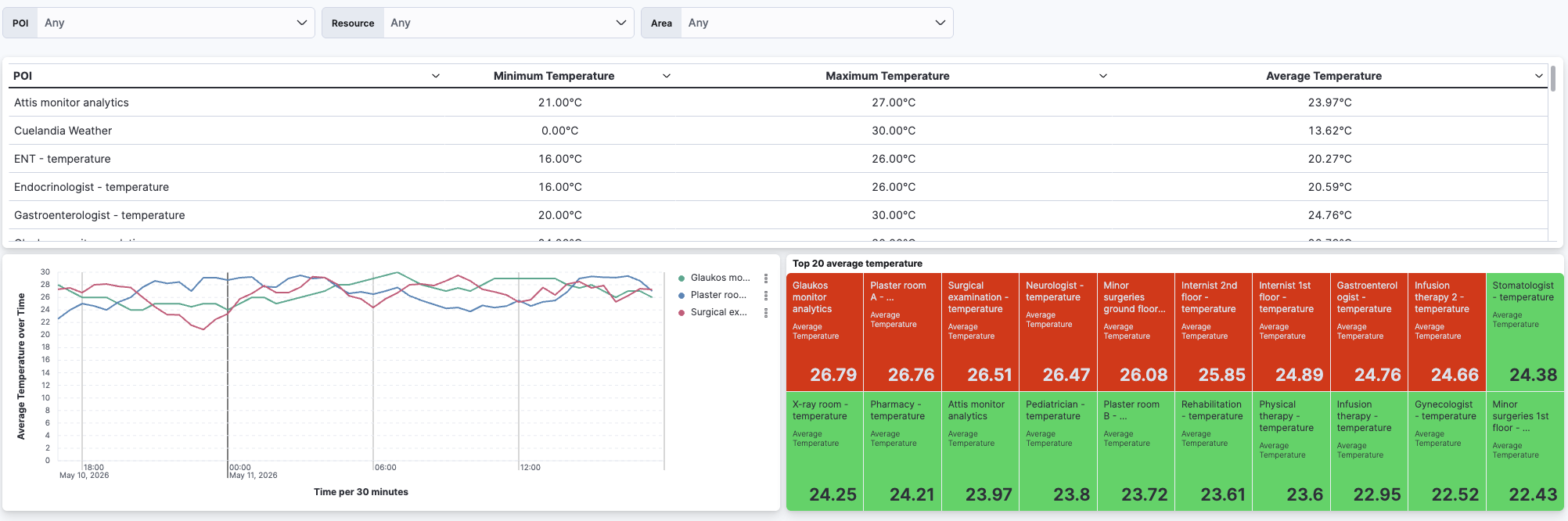Viewport: 1568px width, 521px height.
Task: Open Maximum Temperature column sort chevron
Action: point(1102,76)
